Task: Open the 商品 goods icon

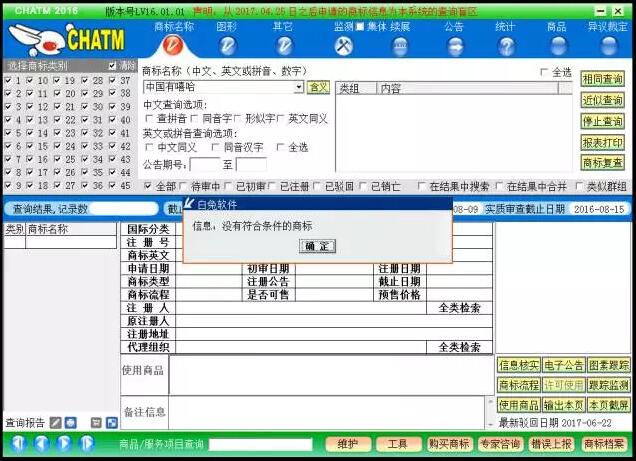Action: pyautogui.click(x=557, y=45)
